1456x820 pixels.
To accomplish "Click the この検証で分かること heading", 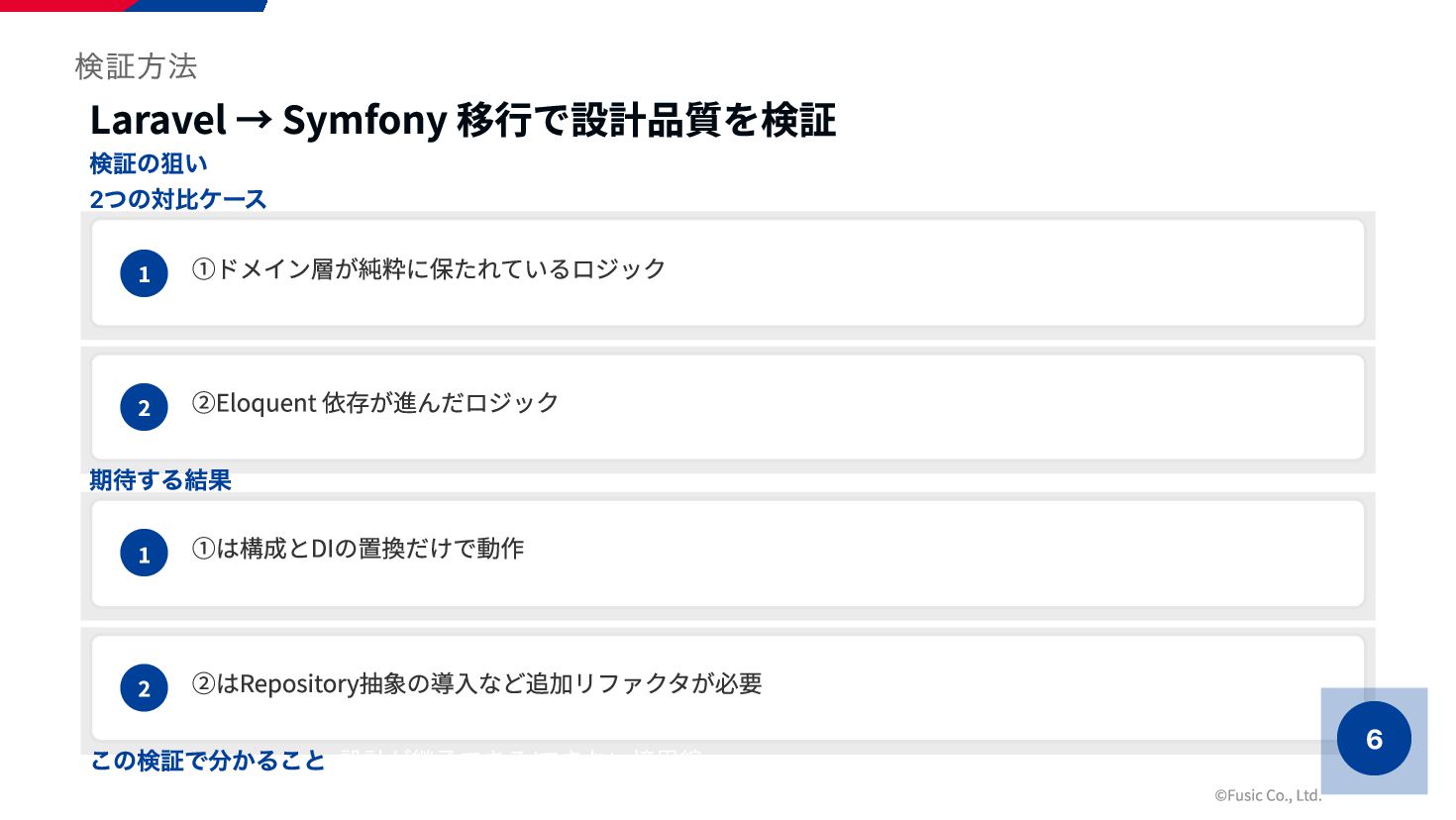I will coord(207,761).
